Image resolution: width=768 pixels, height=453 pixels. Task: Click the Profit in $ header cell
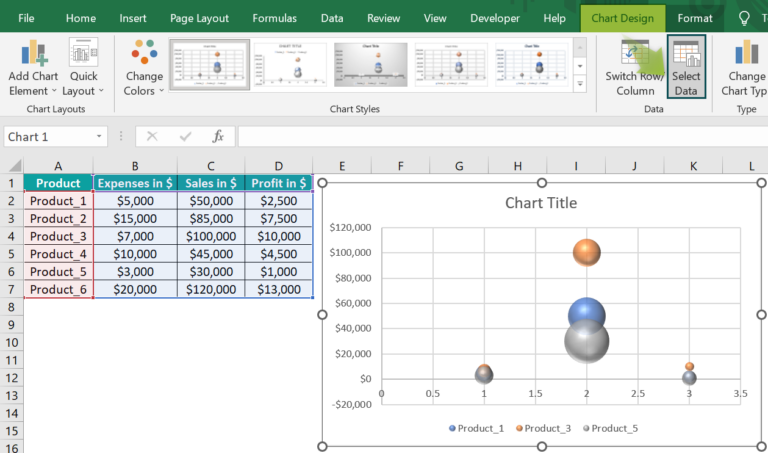click(x=278, y=183)
